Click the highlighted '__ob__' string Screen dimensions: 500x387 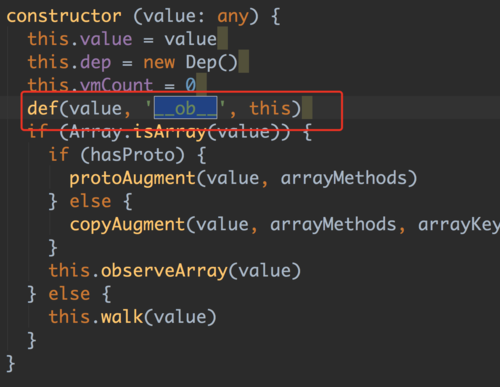tap(186, 108)
